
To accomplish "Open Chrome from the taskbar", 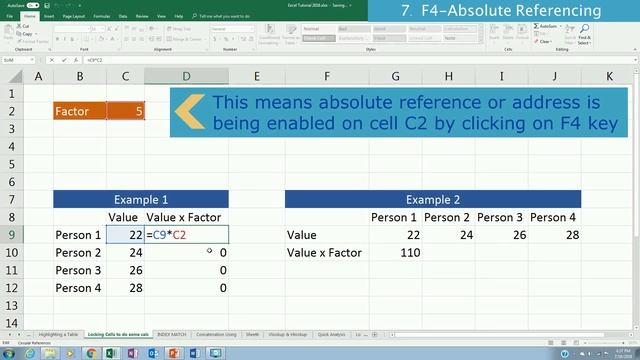I will [x=91, y=353].
